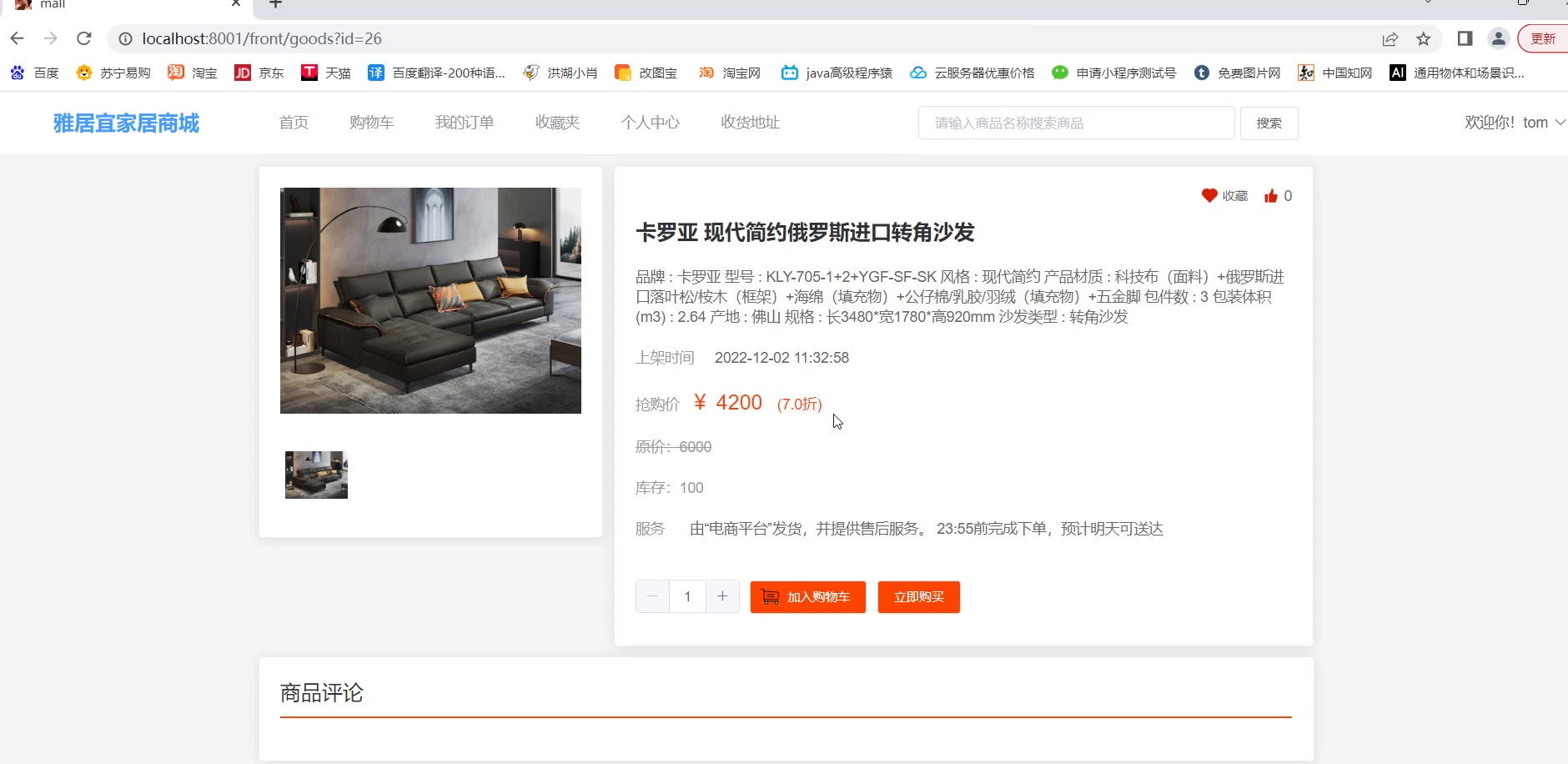Click the site info icon in address bar
Viewport: 1568px width, 764px height.
tap(125, 39)
